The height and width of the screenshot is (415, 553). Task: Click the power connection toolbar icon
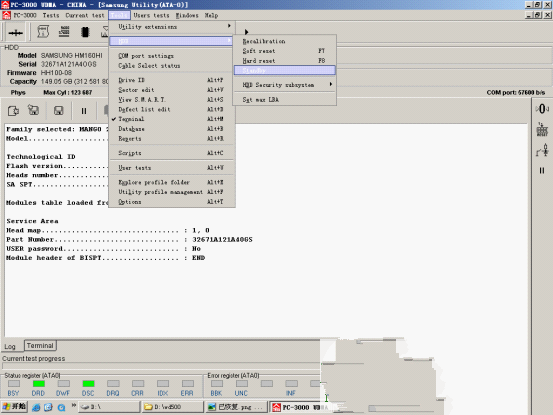pyautogui.click(x=16, y=32)
